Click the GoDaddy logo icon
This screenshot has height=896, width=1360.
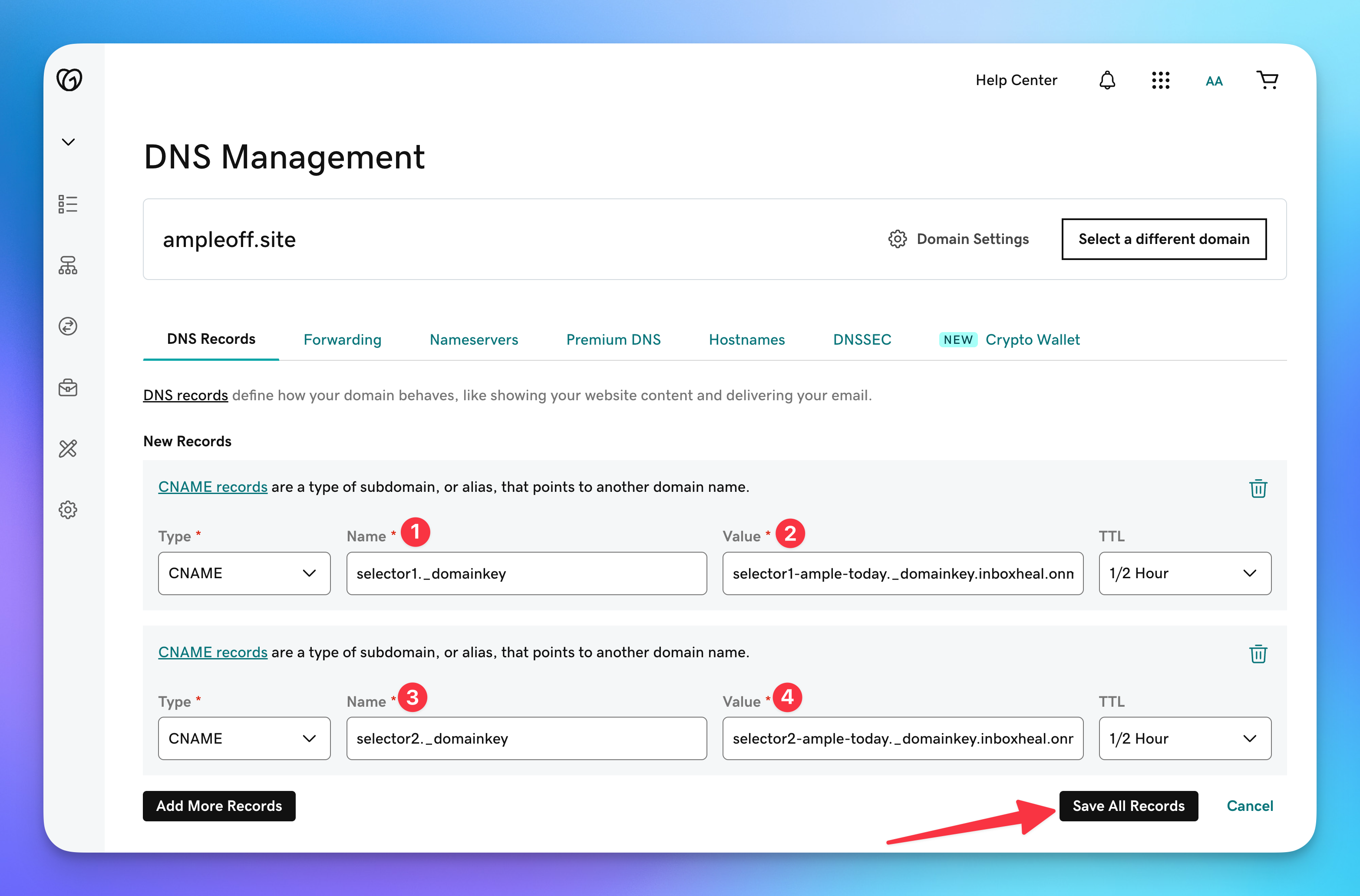click(69, 79)
